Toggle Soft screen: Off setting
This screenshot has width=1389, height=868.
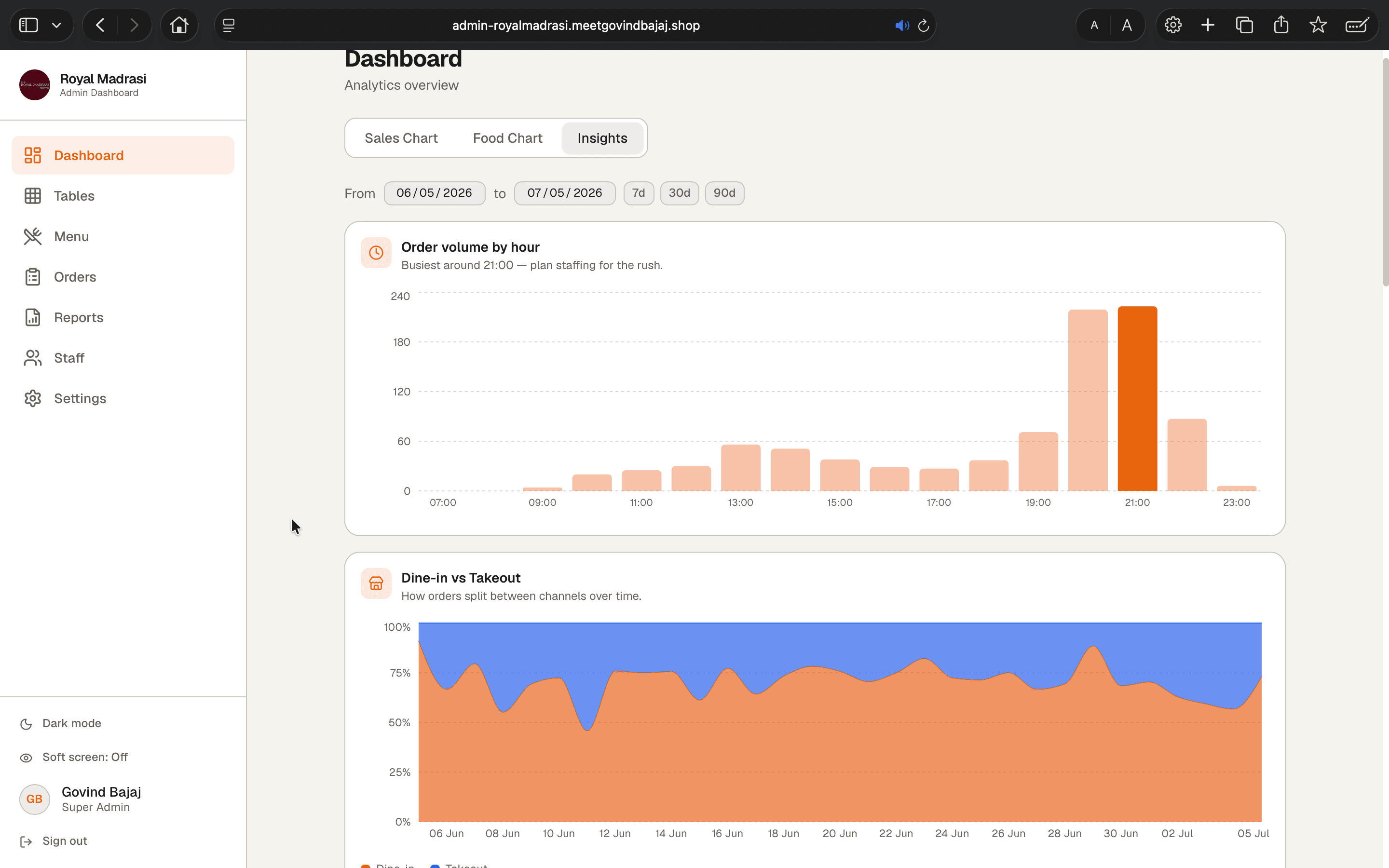tap(73, 757)
